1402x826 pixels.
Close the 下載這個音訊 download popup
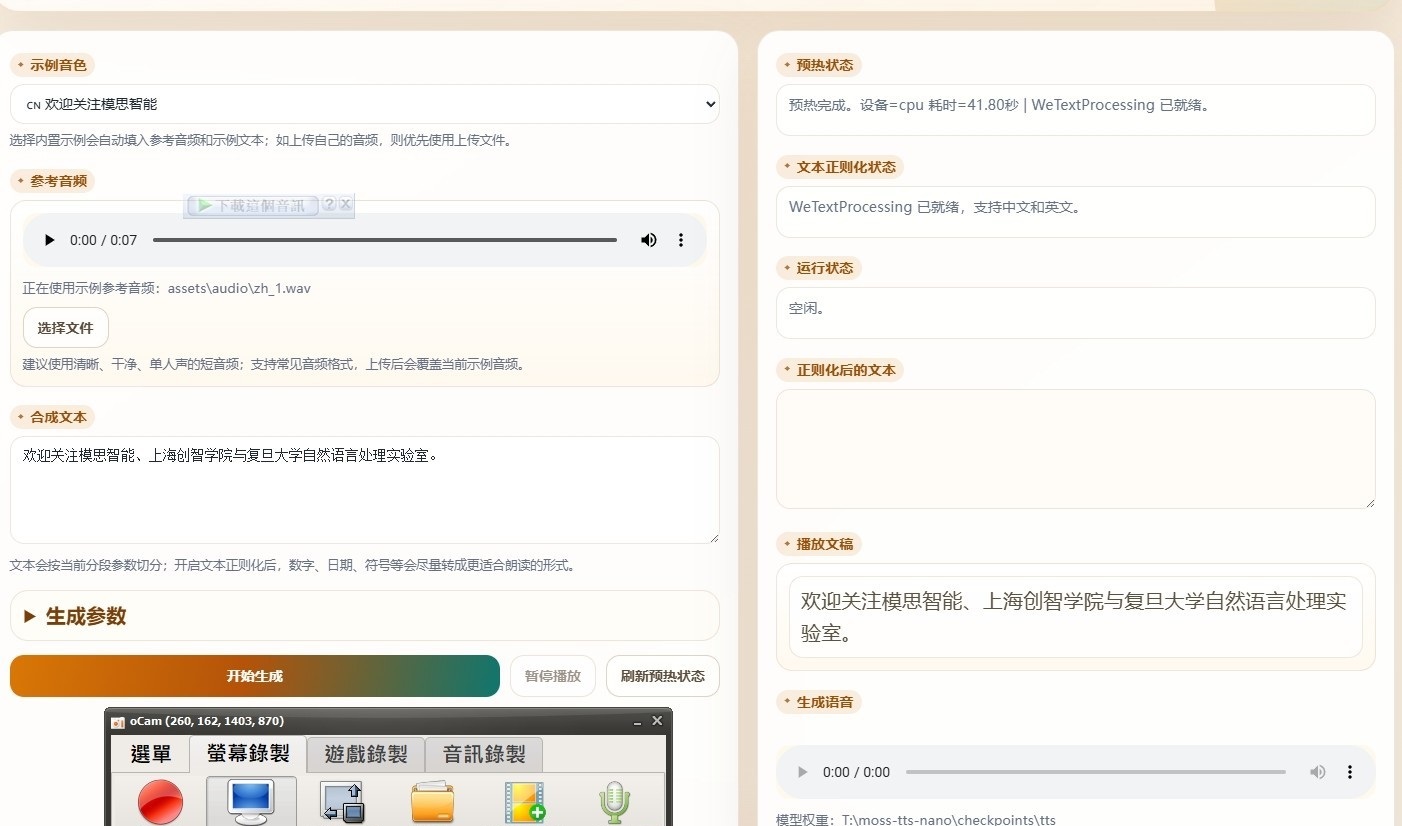[x=345, y=204]
